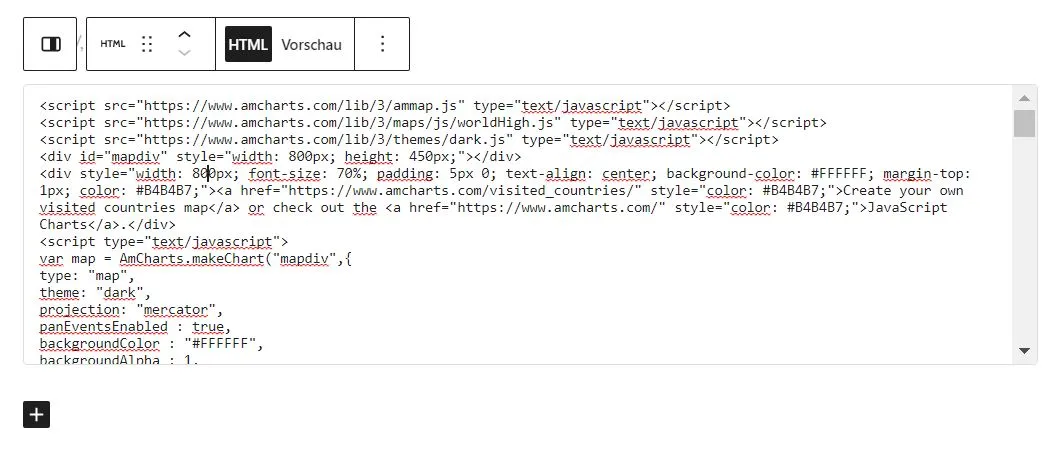Switch to the Vorschau preview tab

click(x=311, y=44)
